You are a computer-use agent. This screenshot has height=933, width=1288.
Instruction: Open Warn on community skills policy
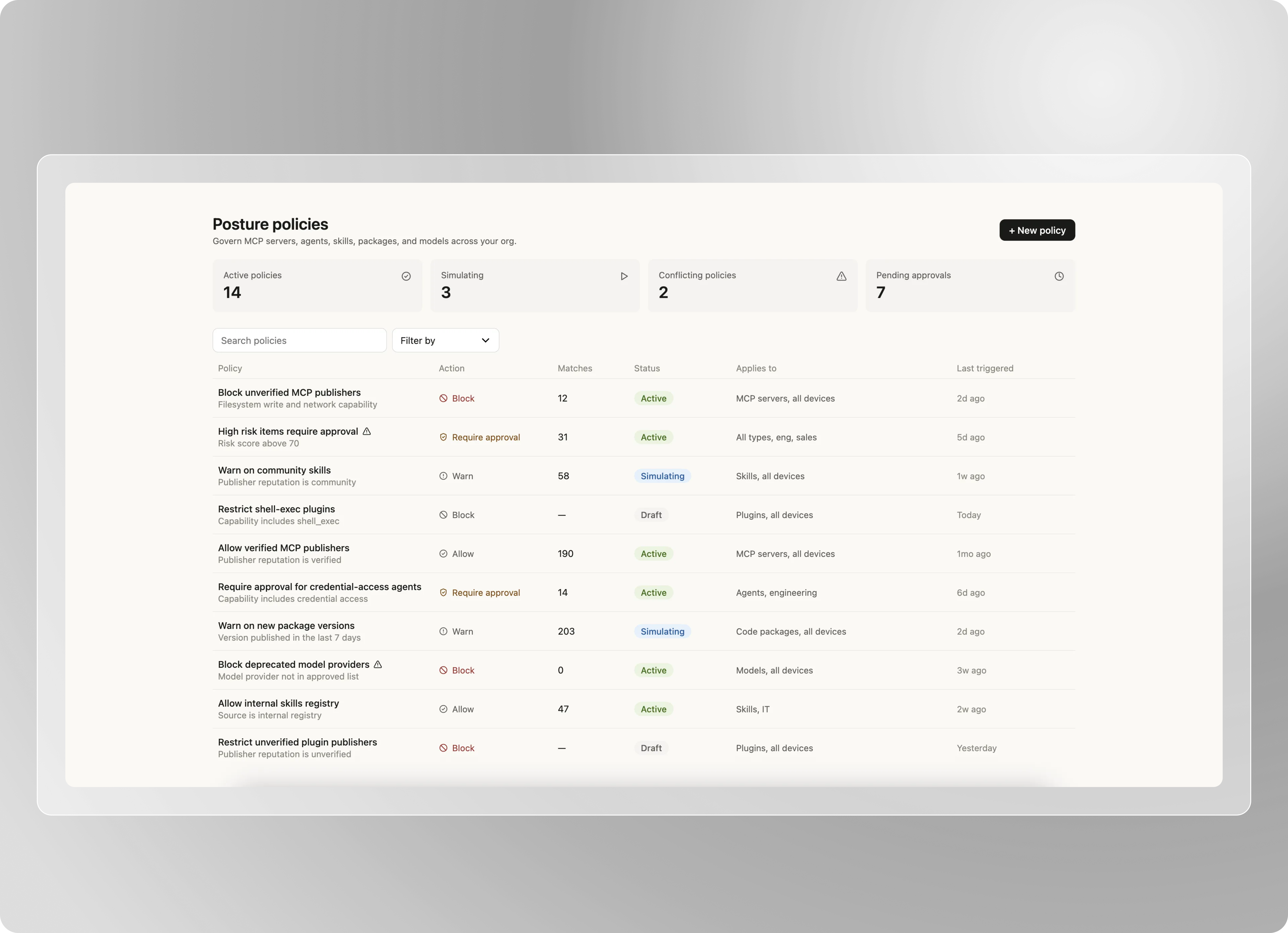tap(274, 470)
